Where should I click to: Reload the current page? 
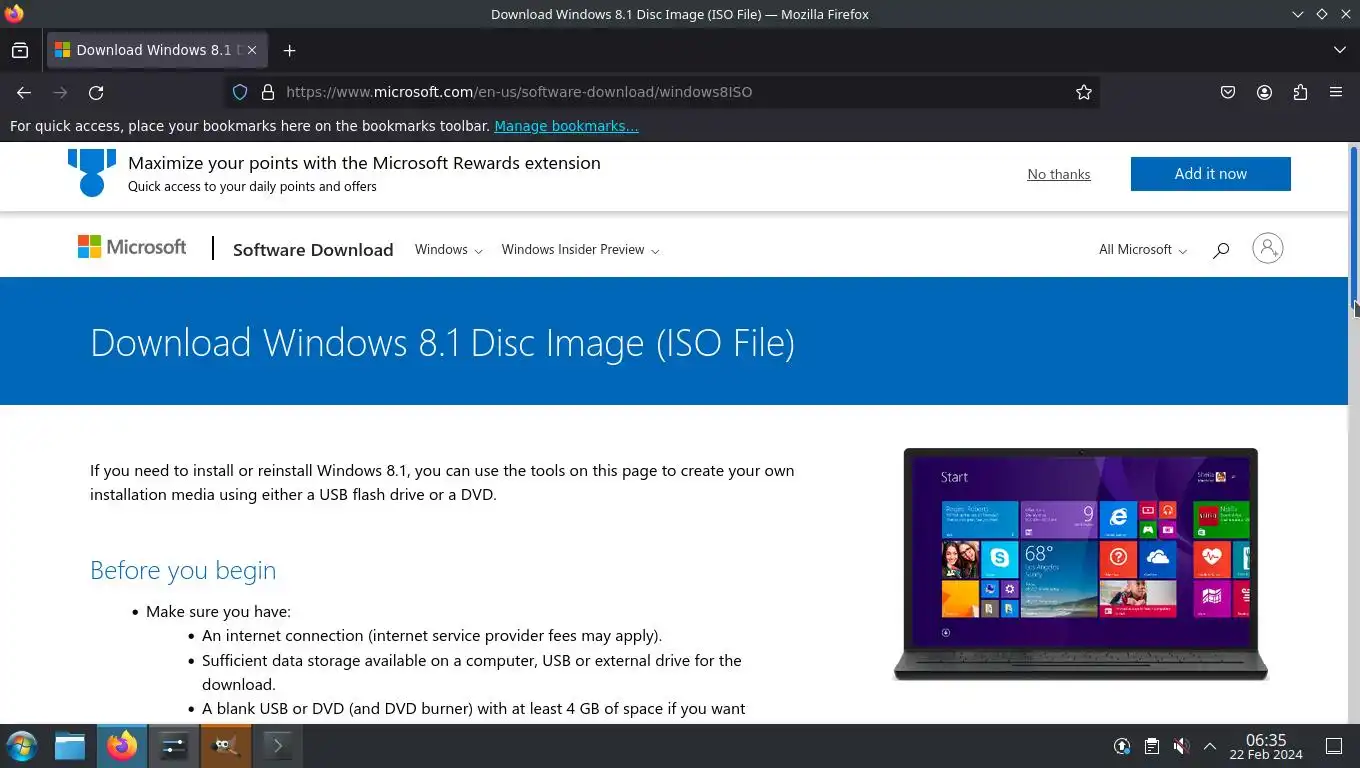click(x=96, y=92)
